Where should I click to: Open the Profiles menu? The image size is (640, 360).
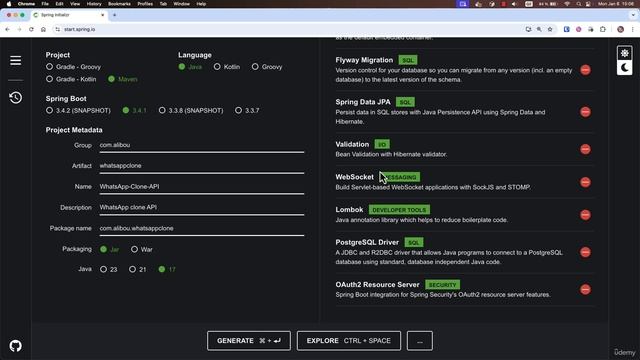[145, 4]
